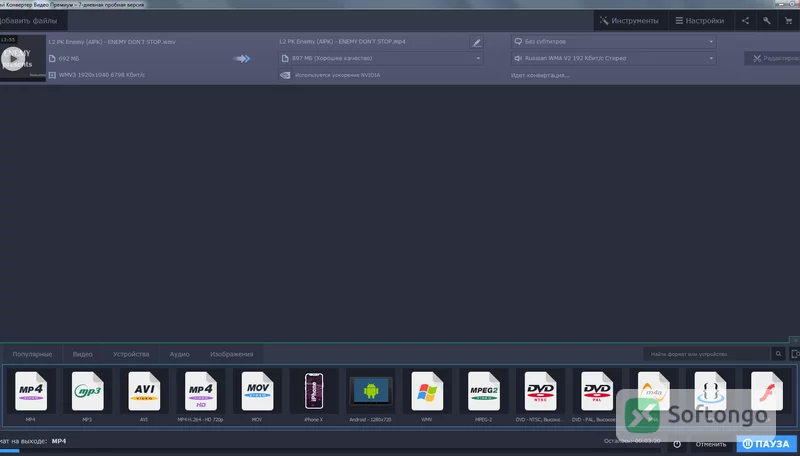Select the DVD PAL preset icon
Viewport: 800px width, 456px height.
pyautogui.click(x=597, y=391)
